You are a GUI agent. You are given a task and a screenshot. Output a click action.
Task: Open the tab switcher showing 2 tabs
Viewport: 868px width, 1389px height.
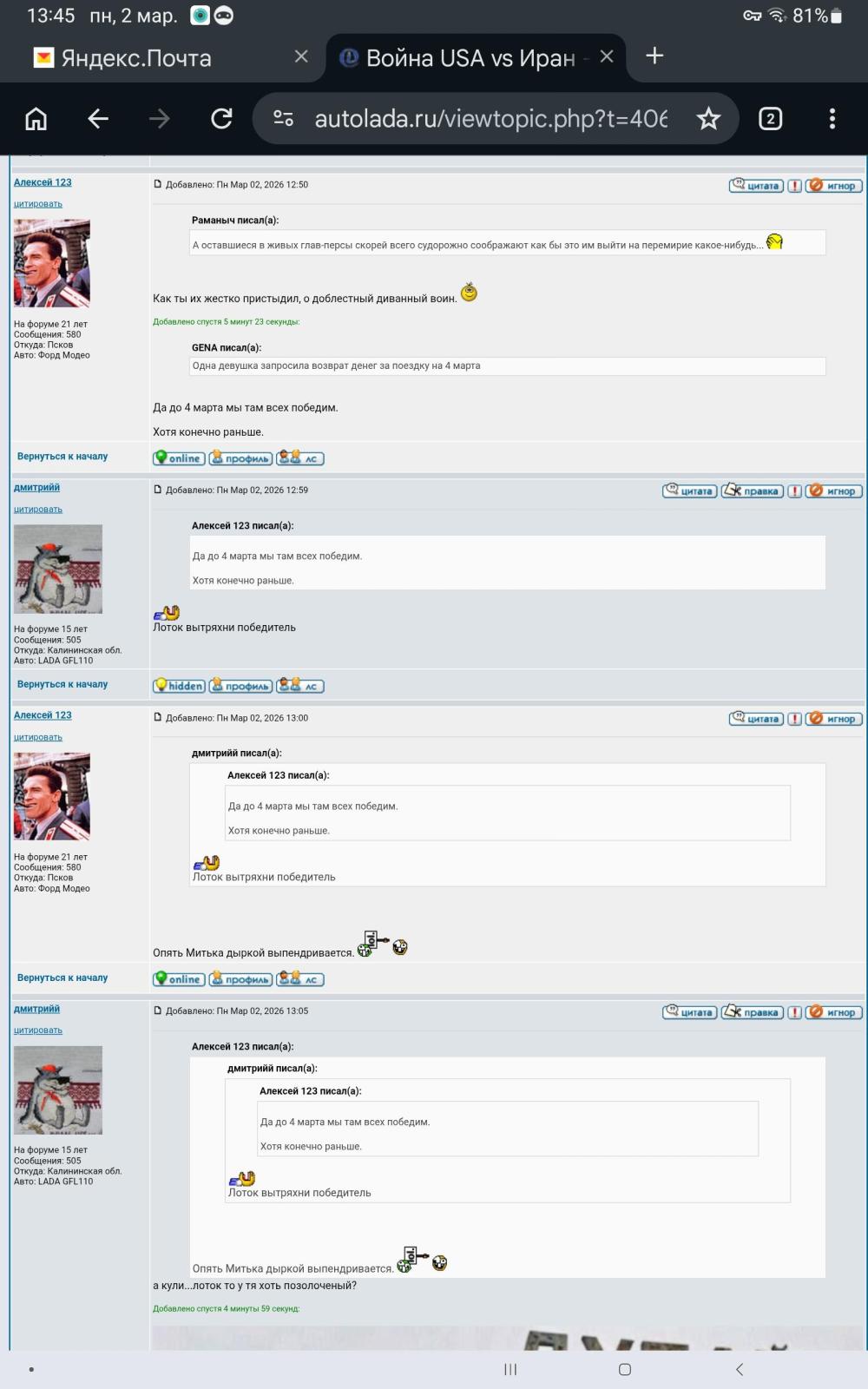tap(770, 118)
